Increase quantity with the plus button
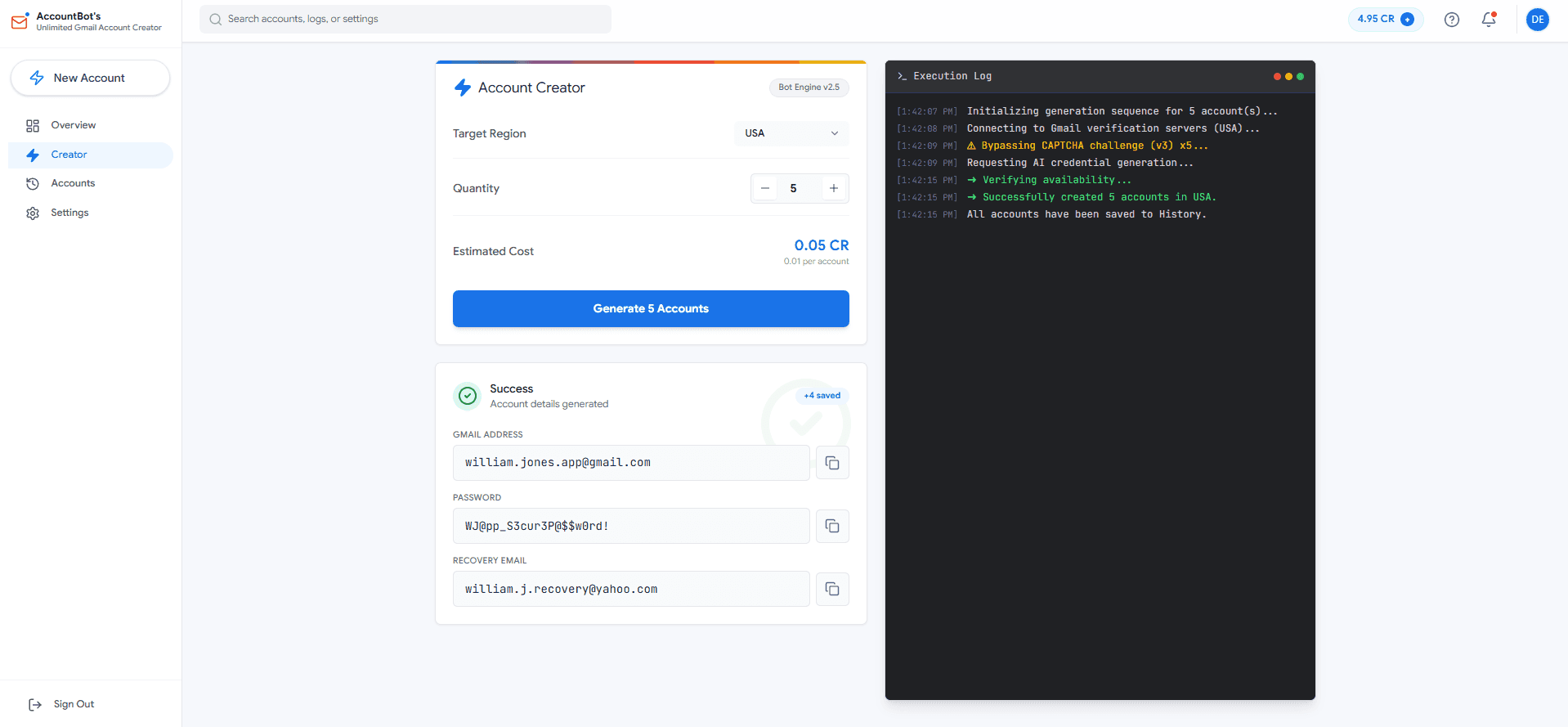 (x=833, y=188)
